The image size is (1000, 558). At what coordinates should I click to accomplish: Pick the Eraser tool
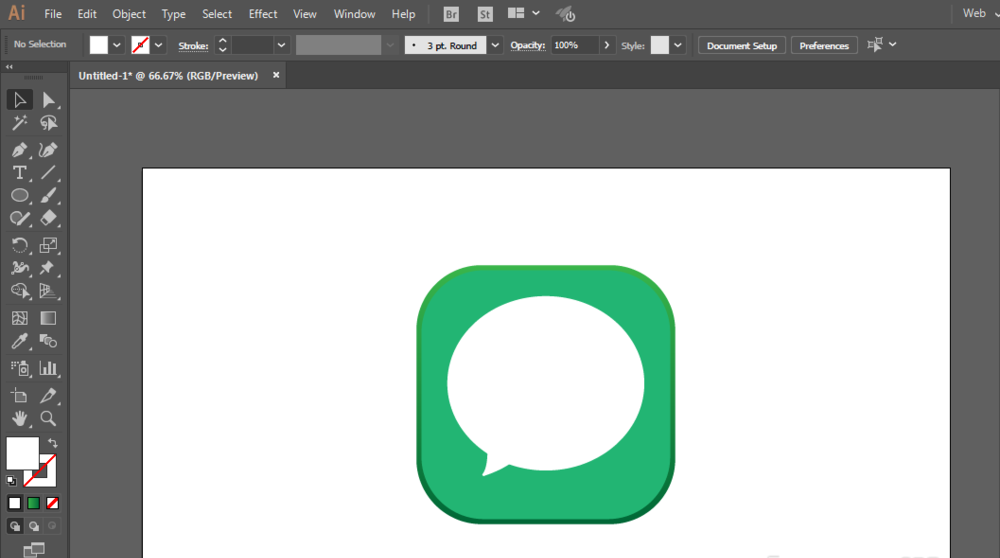[48, 218]
